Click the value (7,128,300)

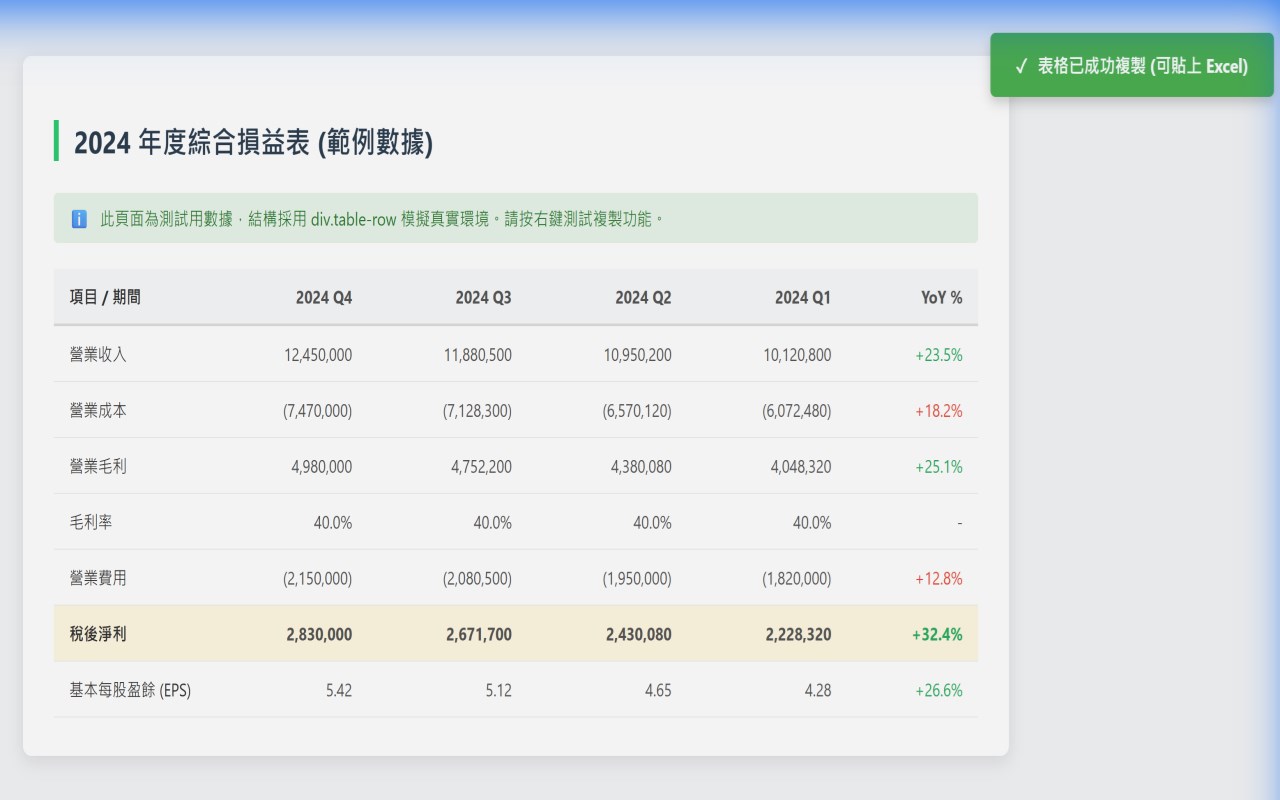477,410
